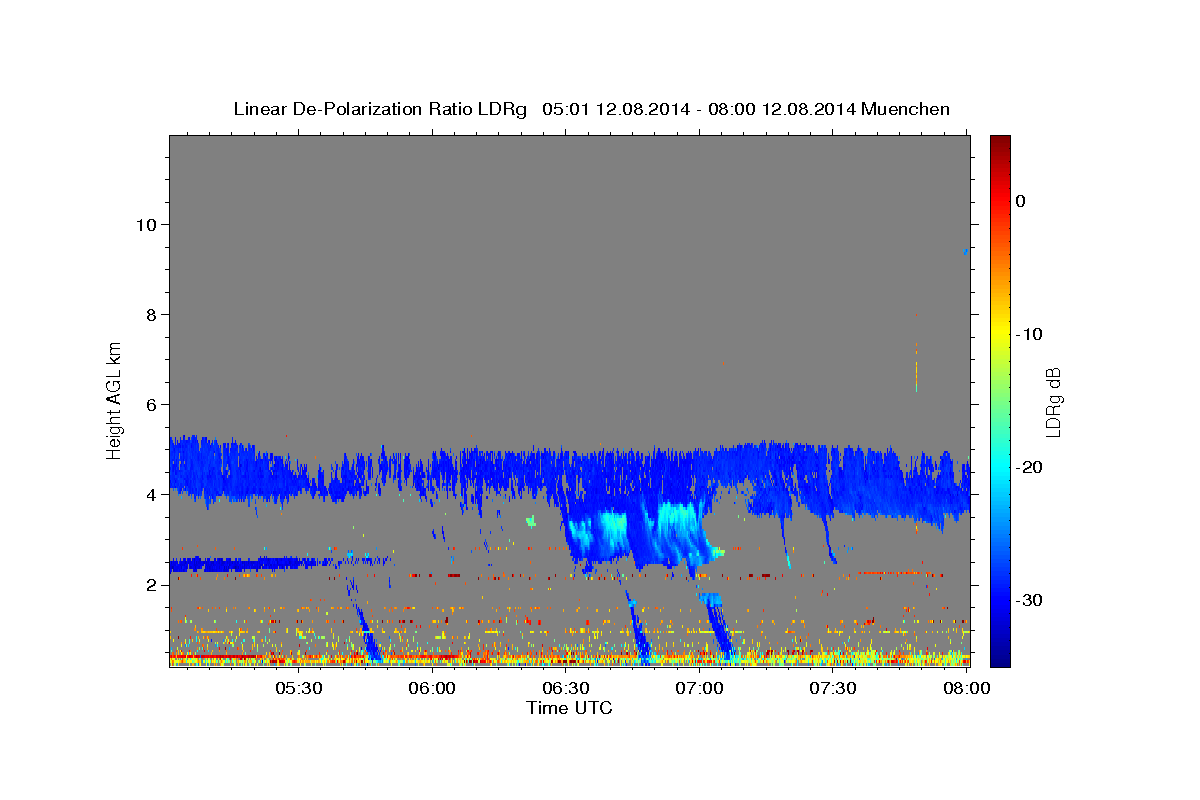Click the 07:30 time tick label
1200x800 pixels.
pos(832,688)
